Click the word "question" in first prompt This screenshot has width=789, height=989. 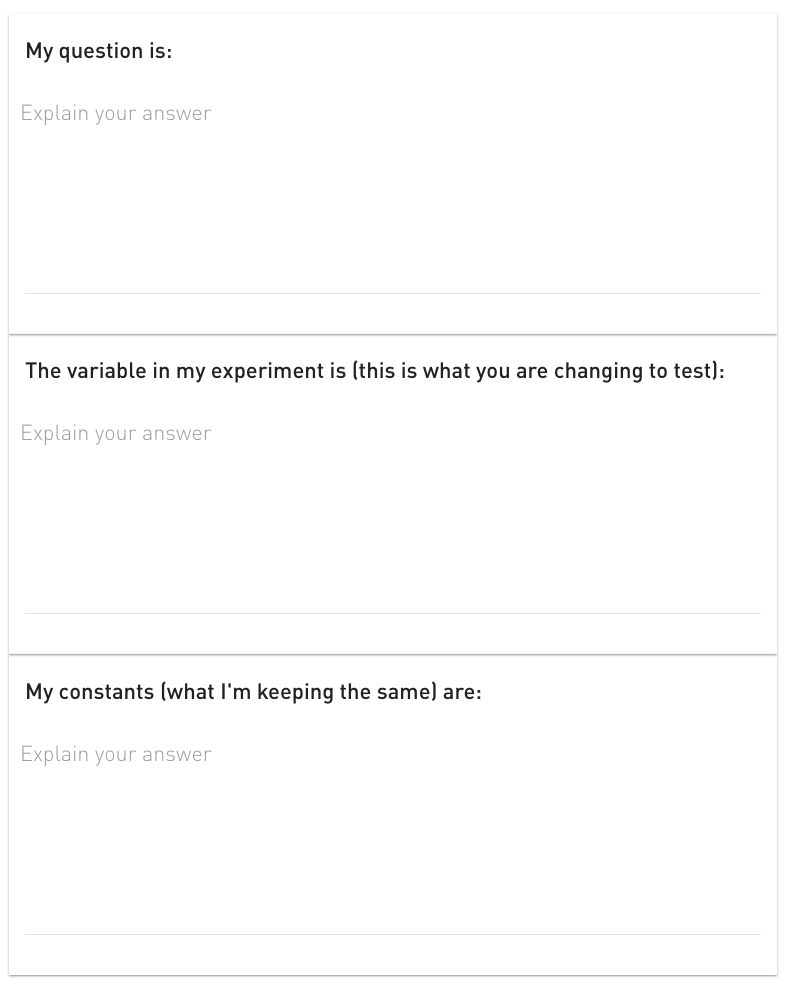pos(101,52)
